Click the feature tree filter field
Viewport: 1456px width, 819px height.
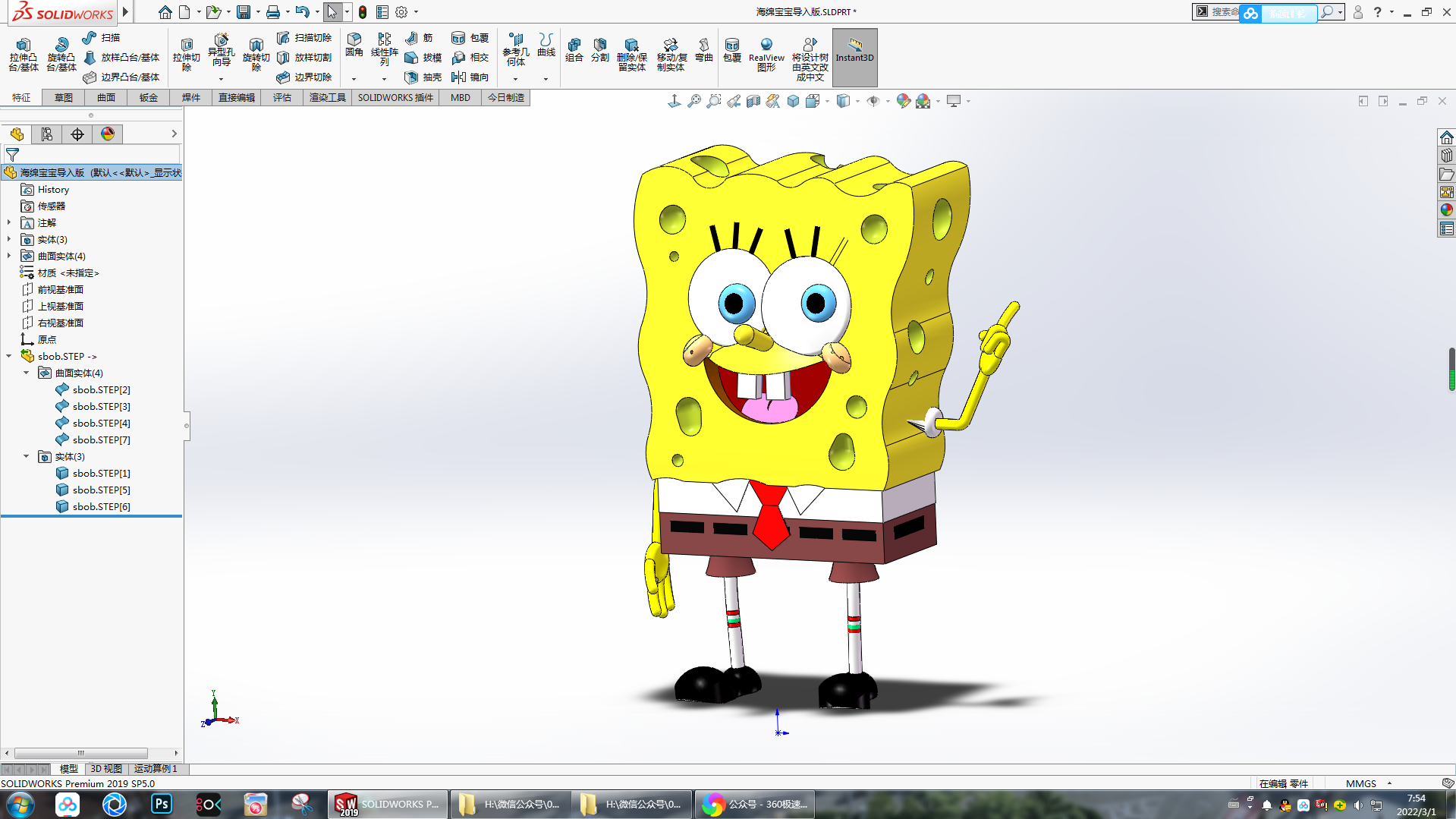coord(92,155)
